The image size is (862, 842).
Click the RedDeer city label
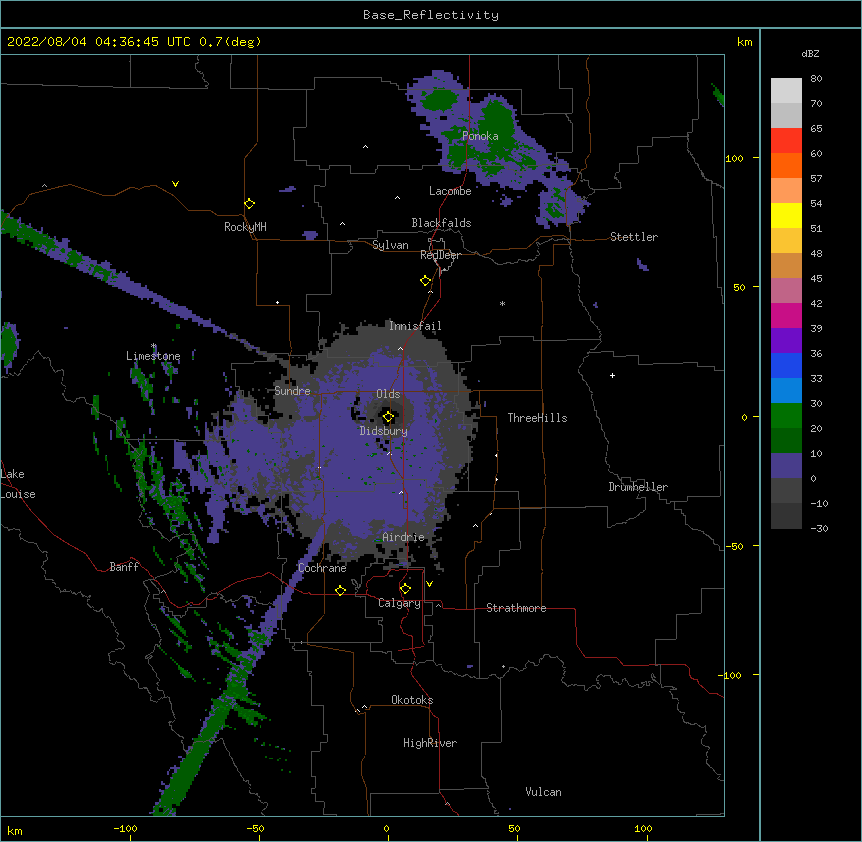coord(440,255)
